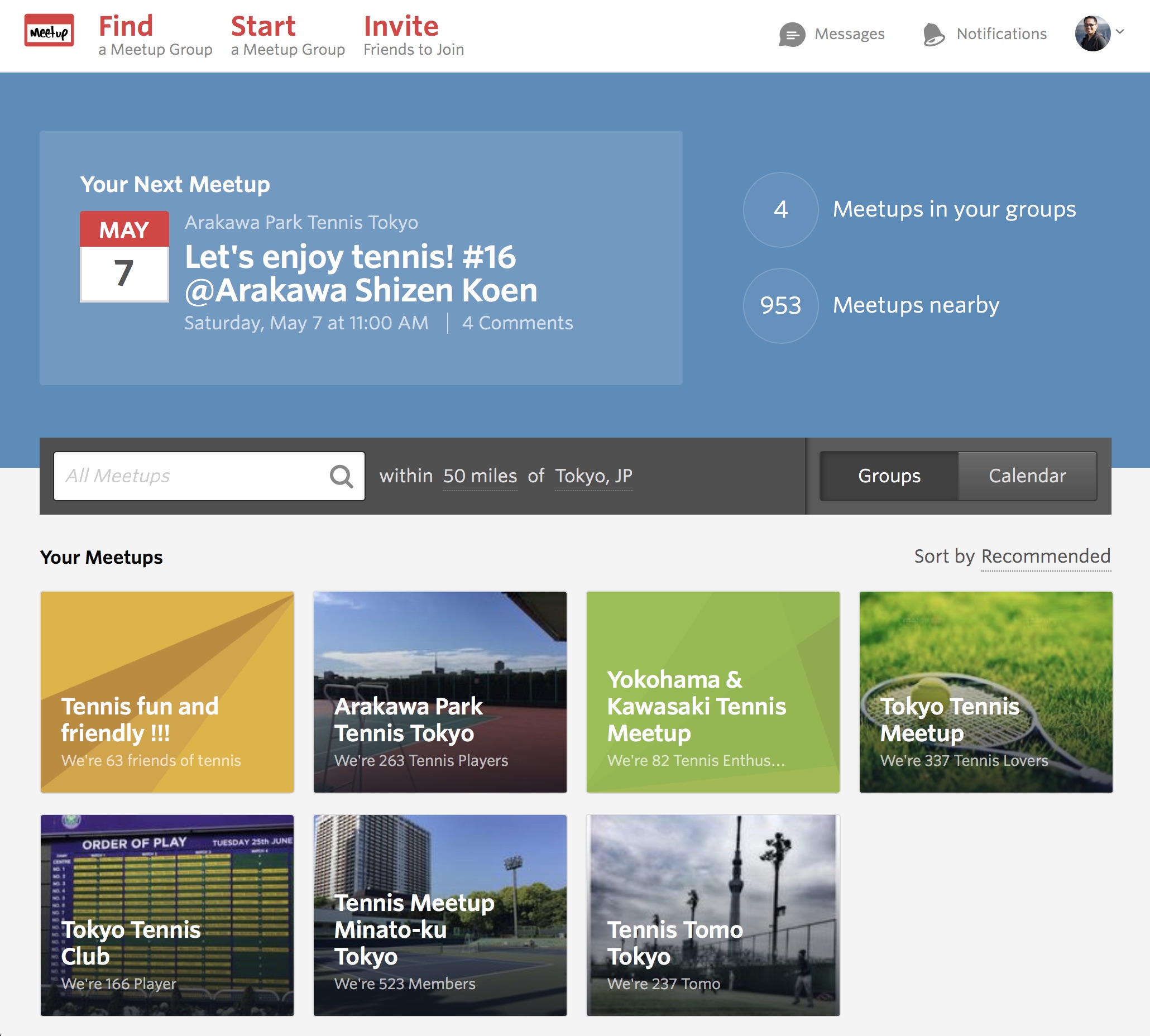Click the 953 meetups nearby circle
This screenshot has height=1036, width=1150.
click(x=780, y=306)
